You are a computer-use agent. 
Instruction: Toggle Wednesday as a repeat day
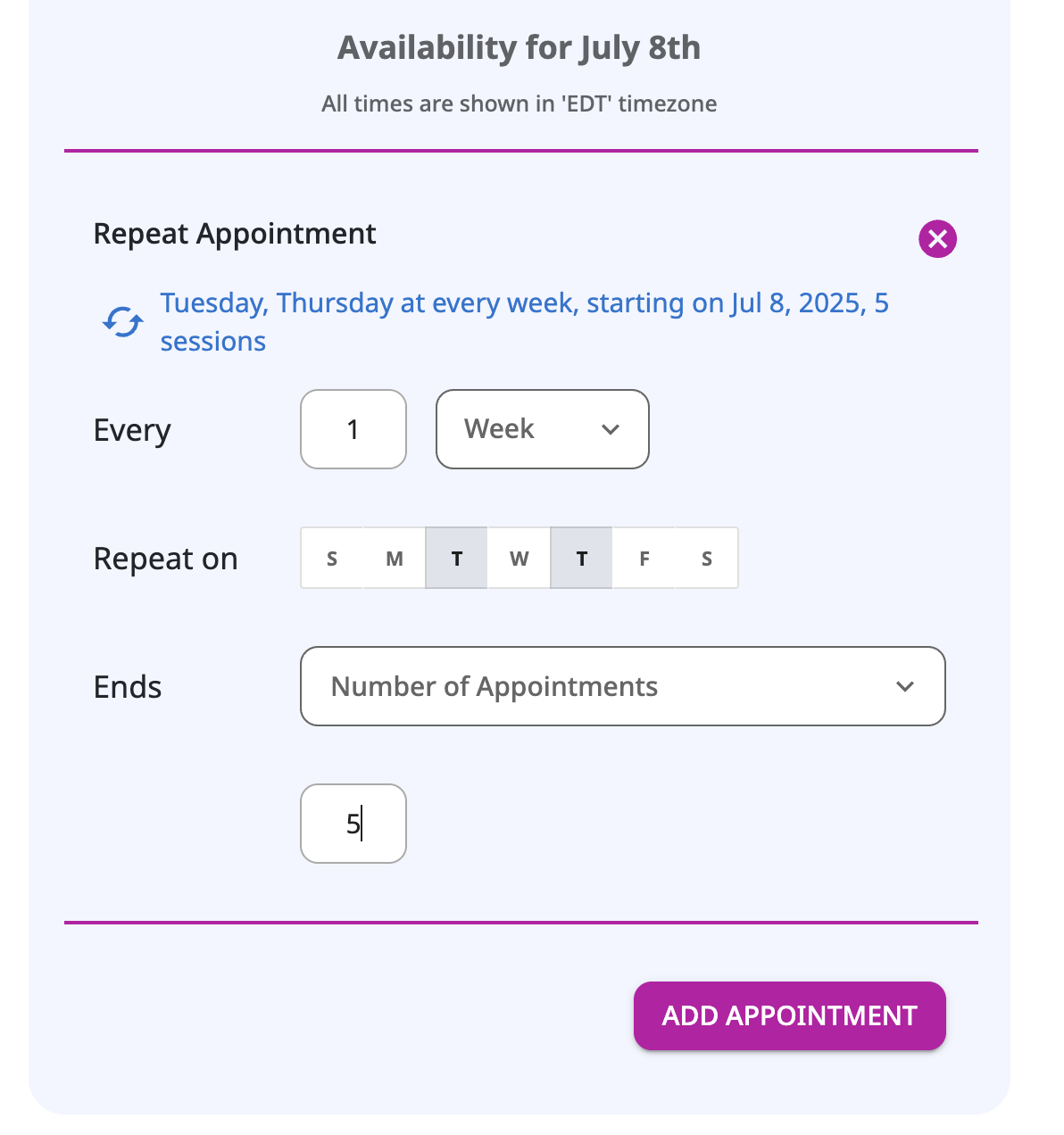pos(519,559)
